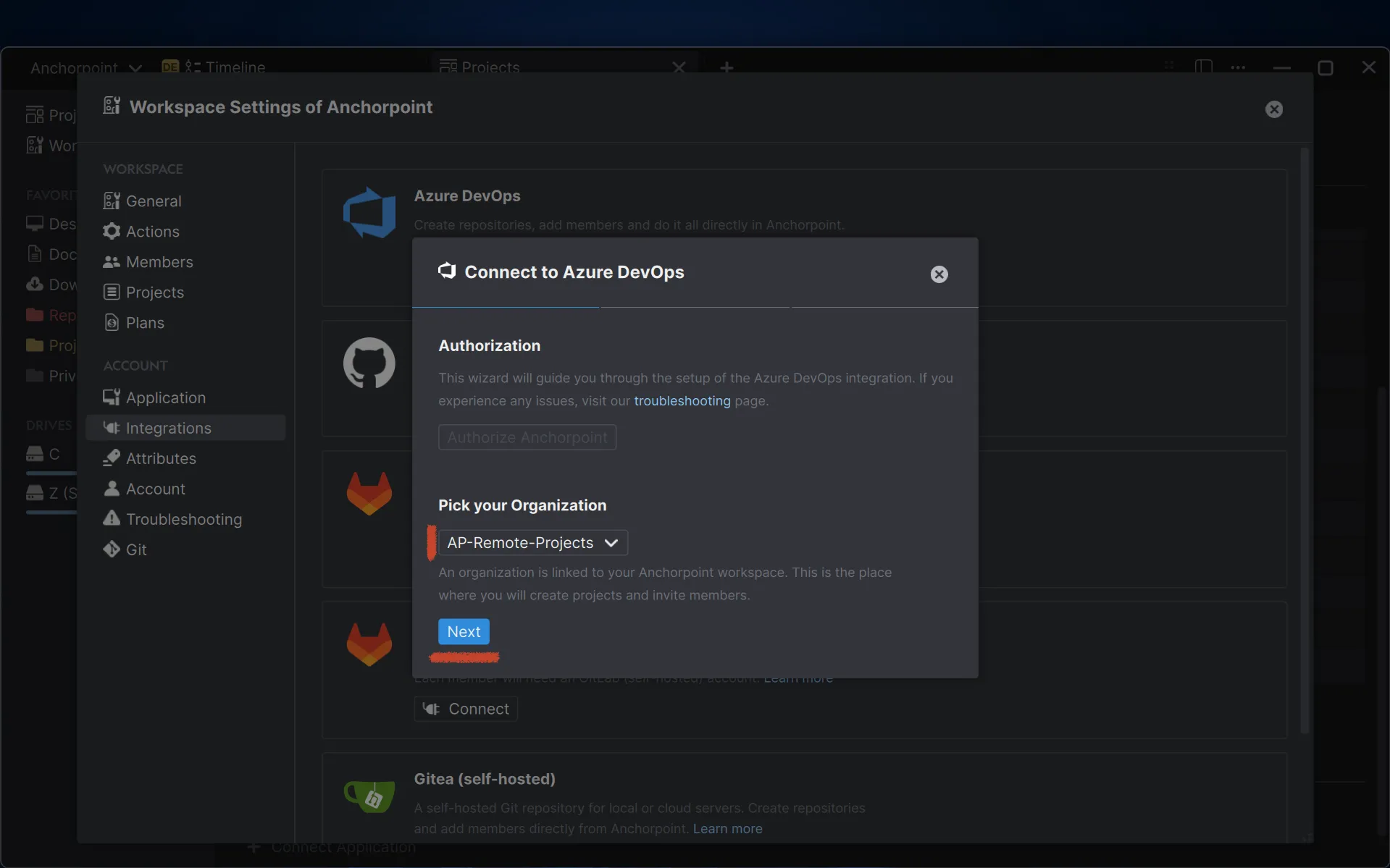Click the Account person icon
This screenshot has width=1390, height=868.
[111, 489]
